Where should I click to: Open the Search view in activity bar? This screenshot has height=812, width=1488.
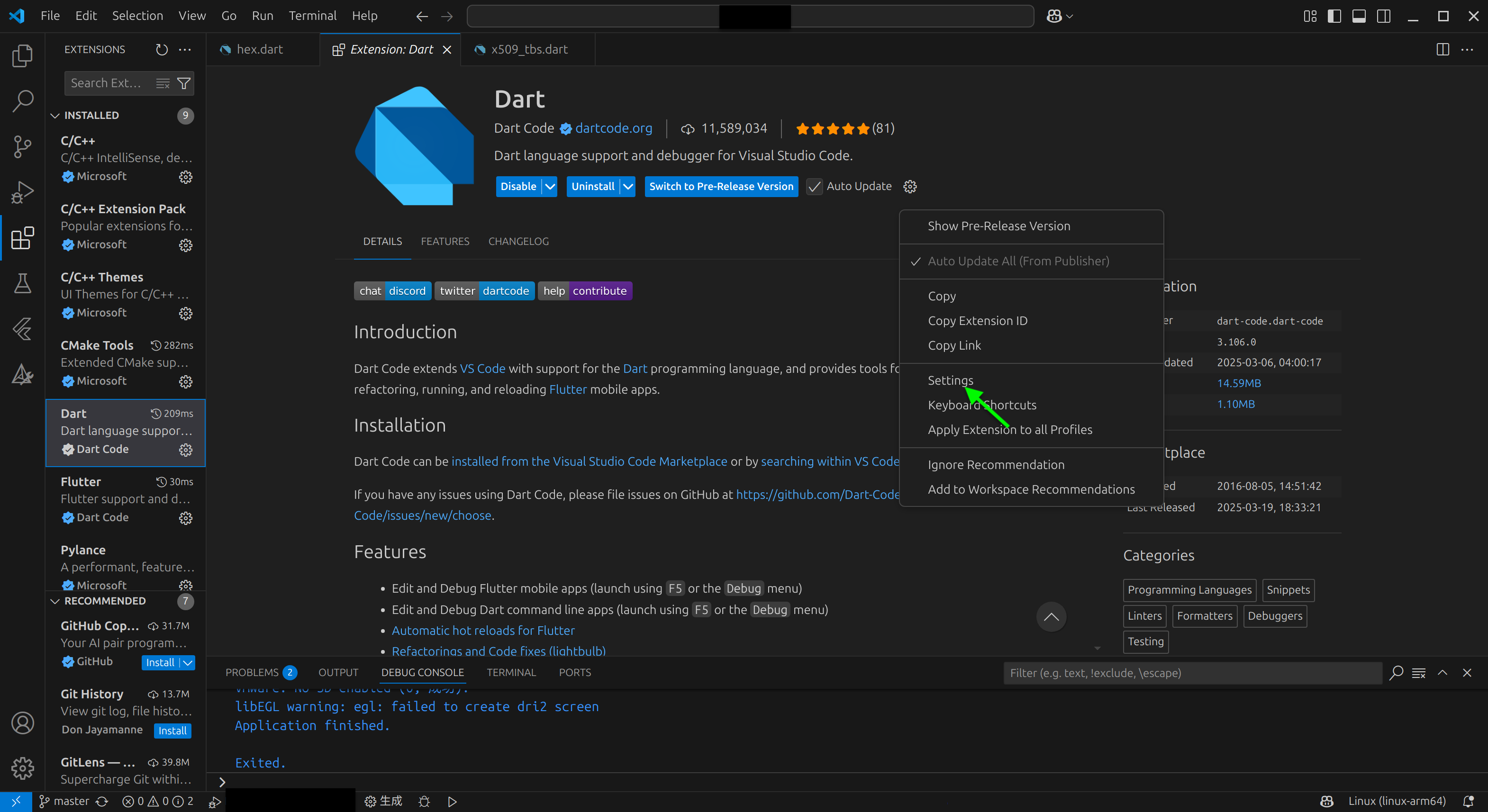point(23,100)
